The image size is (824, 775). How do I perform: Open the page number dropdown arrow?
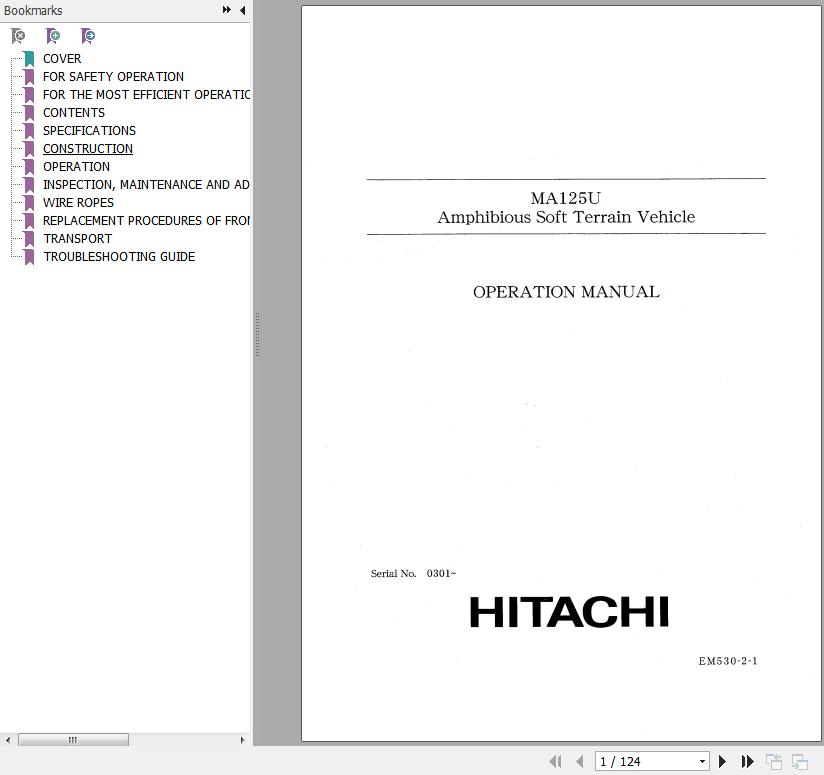pyautogui.click(x=703, y=761)
